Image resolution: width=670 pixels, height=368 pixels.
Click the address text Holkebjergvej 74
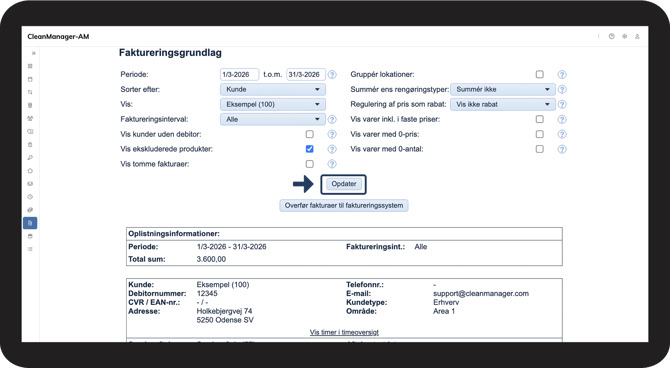click(x=224, y=311)
